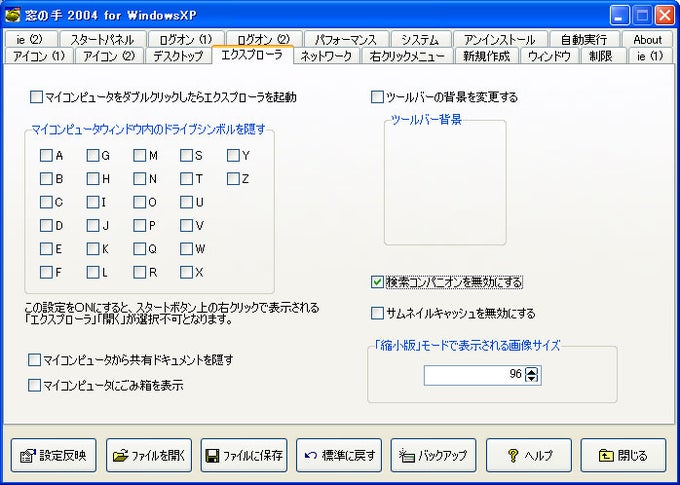Select the エクスプローラ tab
This screenshot has width=680, height=485.
(252, 54)
